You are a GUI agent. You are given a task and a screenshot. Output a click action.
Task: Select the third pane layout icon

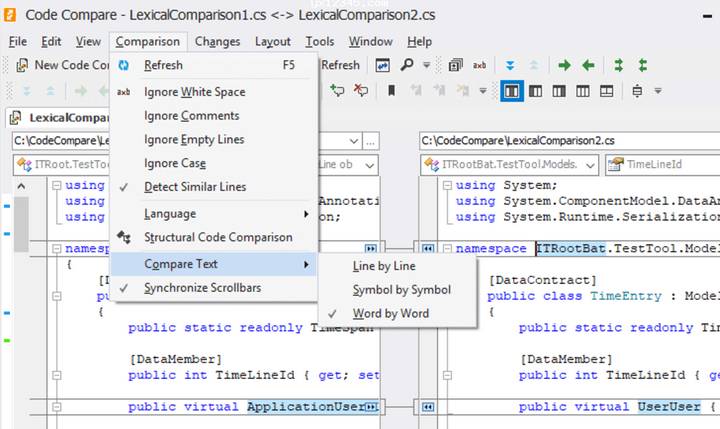coord(559,91)
